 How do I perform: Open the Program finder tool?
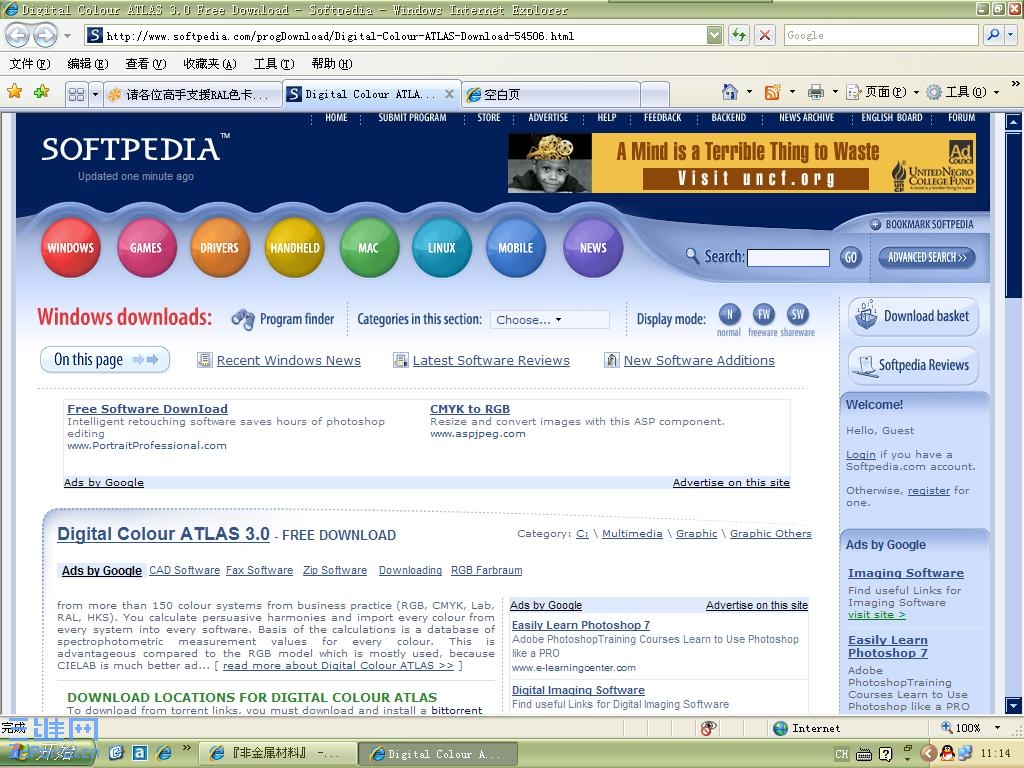[283, 319]
